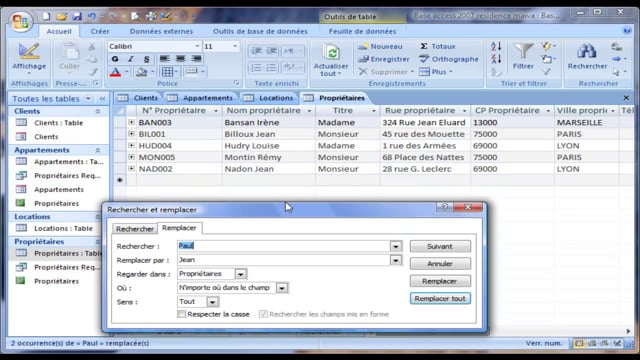Open the gridlines button in Police group
This screenshot has width=640, height=360.
pos(167,72)
